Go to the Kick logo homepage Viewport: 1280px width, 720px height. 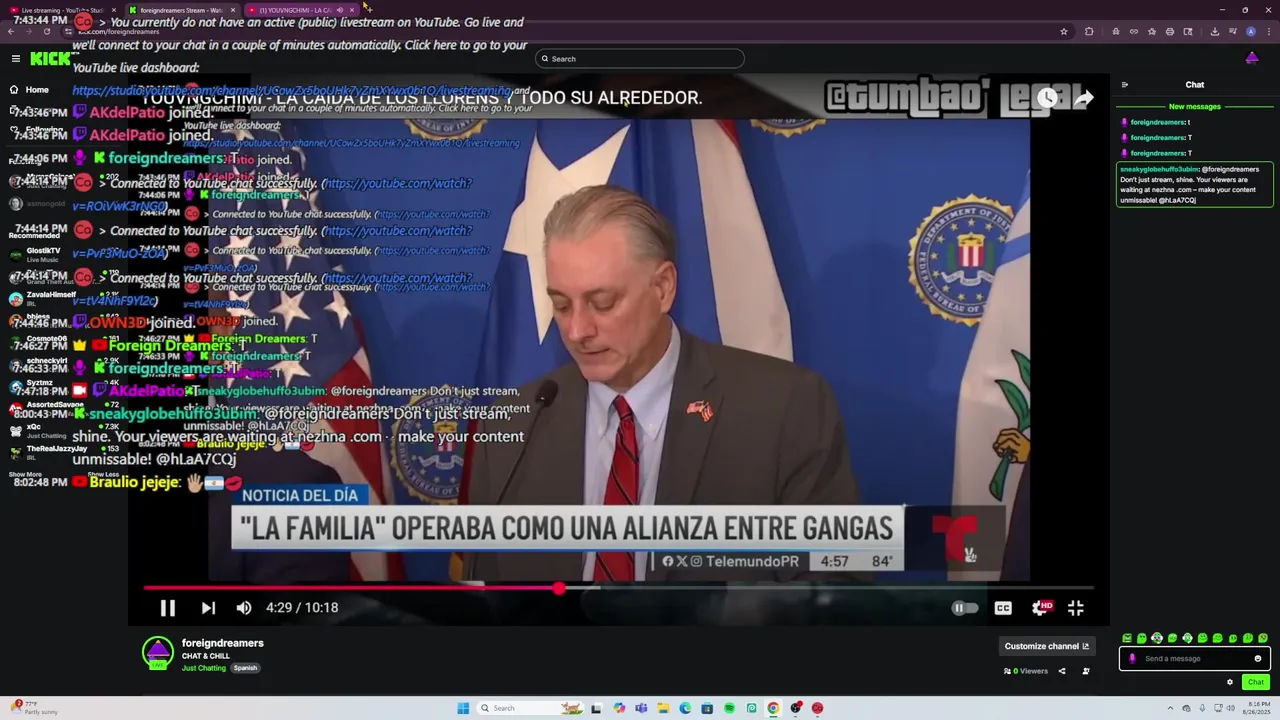pos(50,59)
